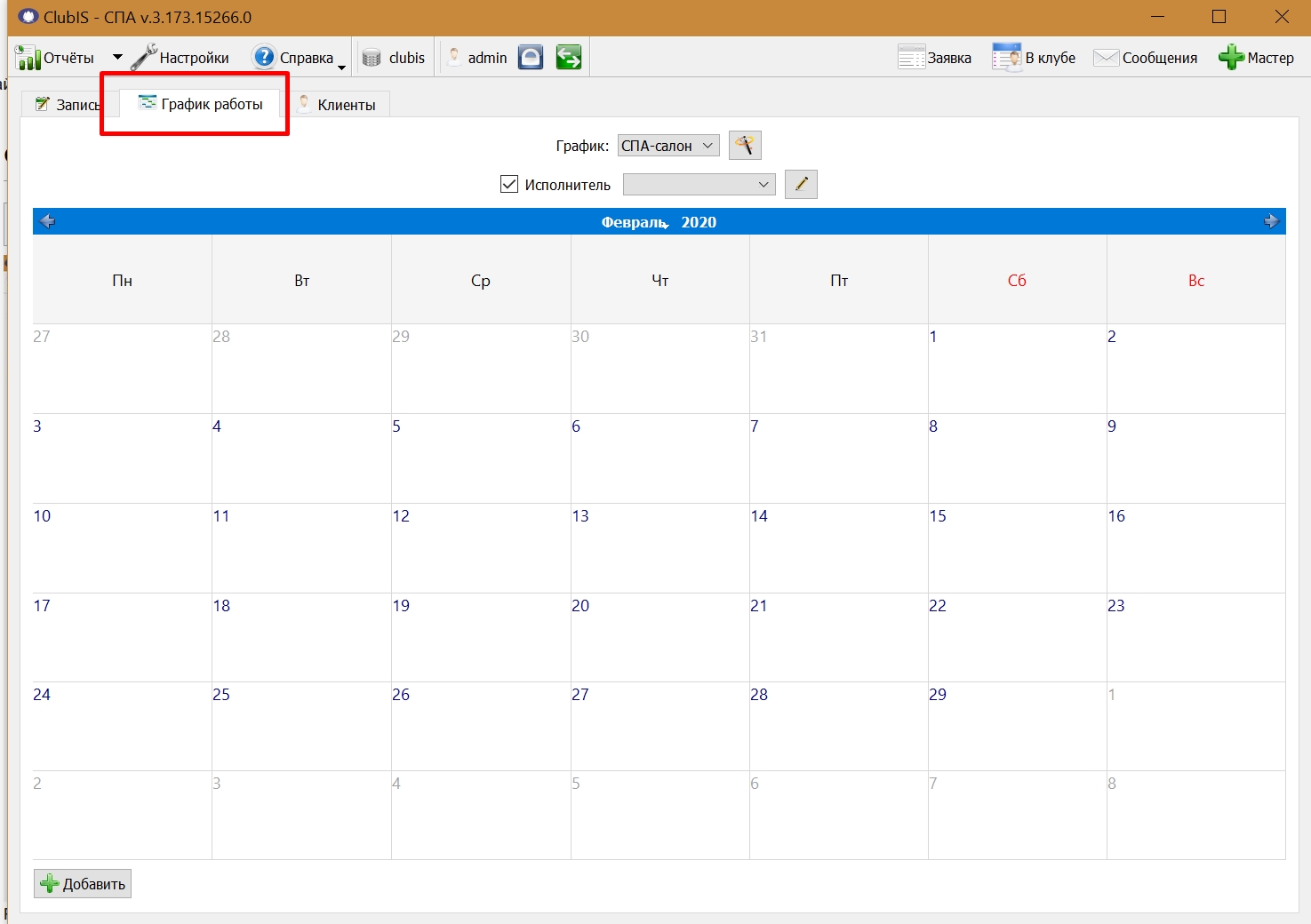Select February 21 calendar cell
The width and height of the screenshot is (1311, 924).
(839, 638)
